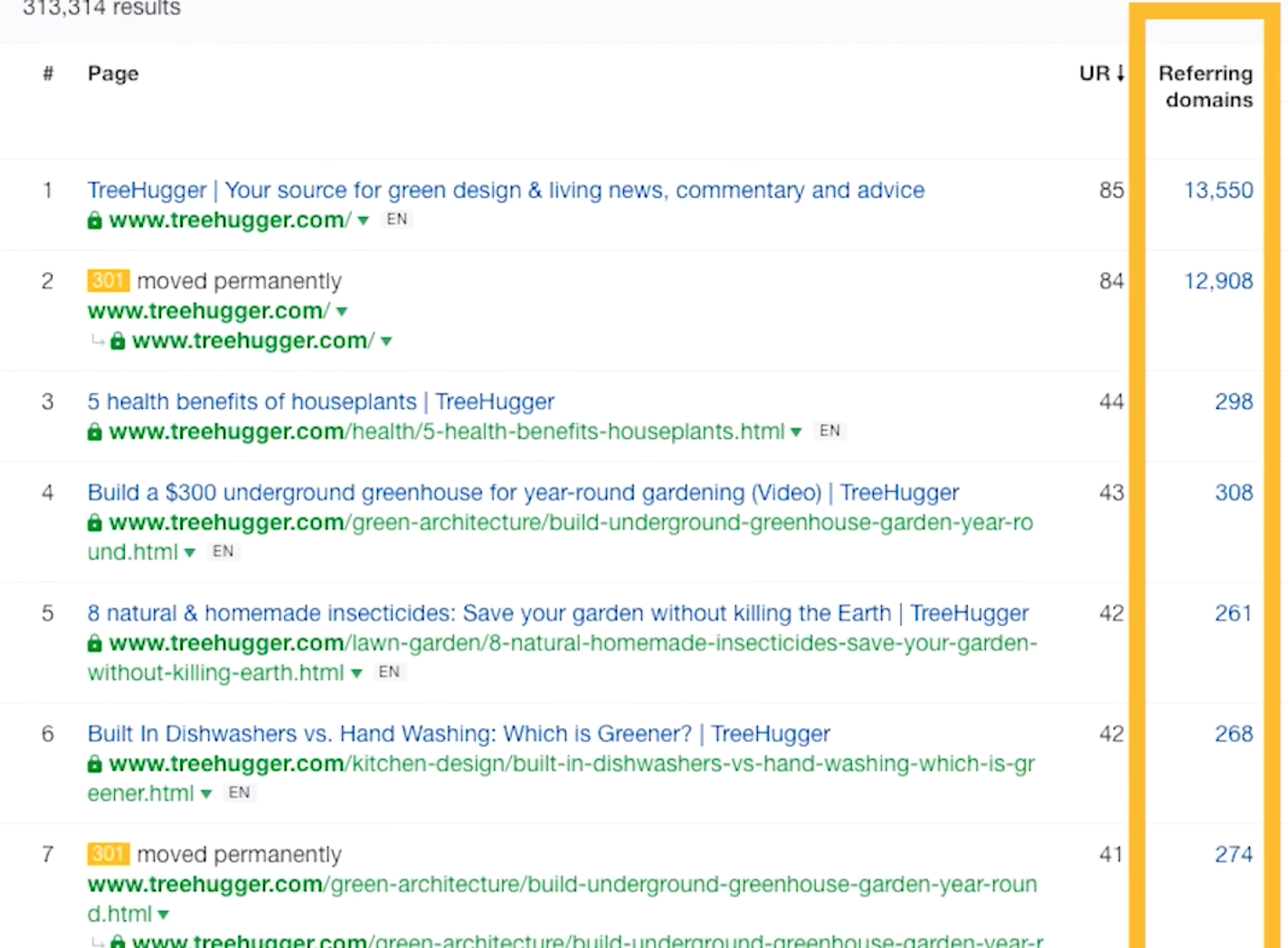Screen dimensions: 1288x948
Task: Open dropdown beside row 2 redirect target URL
Action: [386, 342]
